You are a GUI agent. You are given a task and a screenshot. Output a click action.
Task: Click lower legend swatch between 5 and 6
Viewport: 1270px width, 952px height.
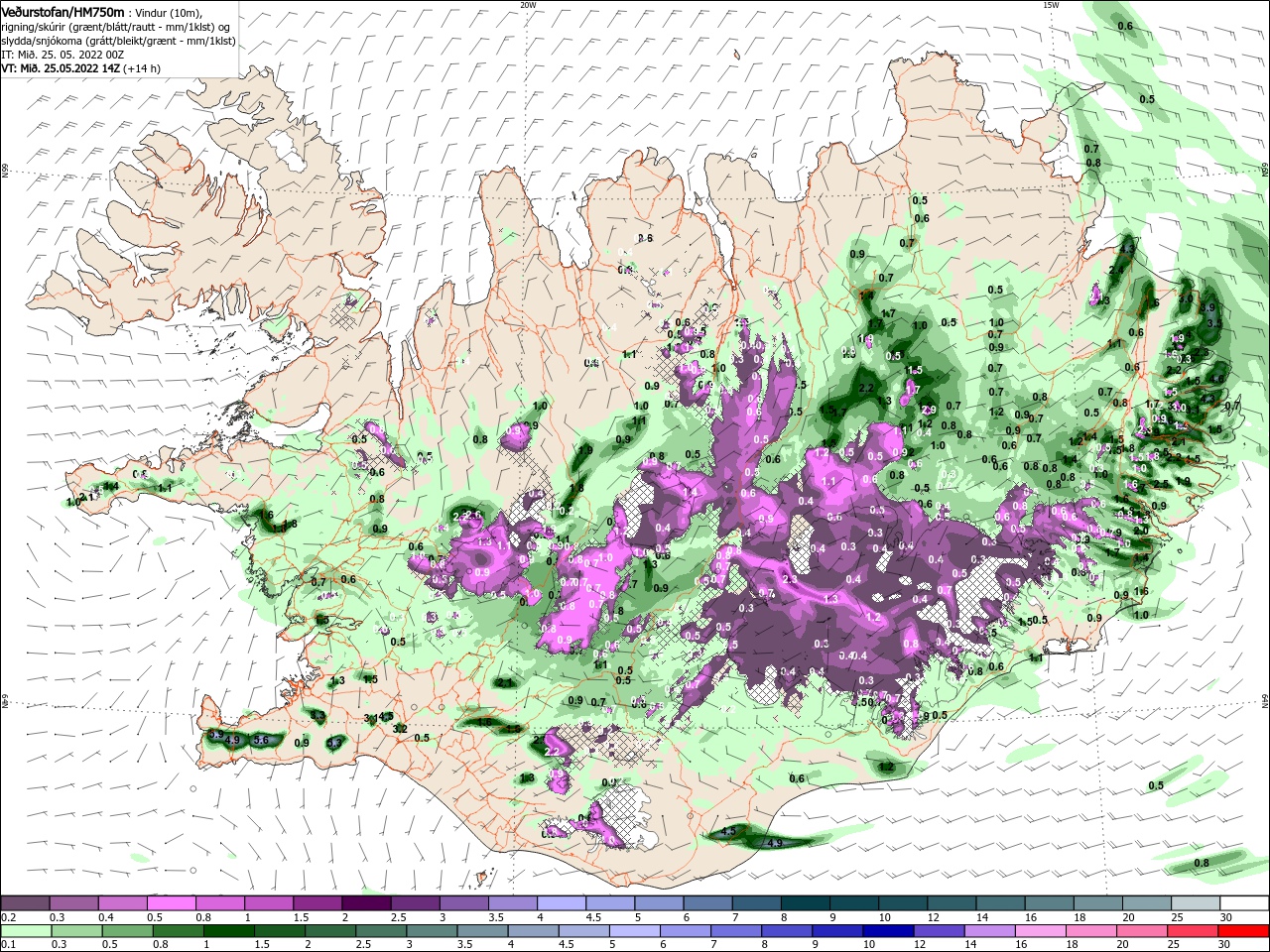tap(635, 931)
